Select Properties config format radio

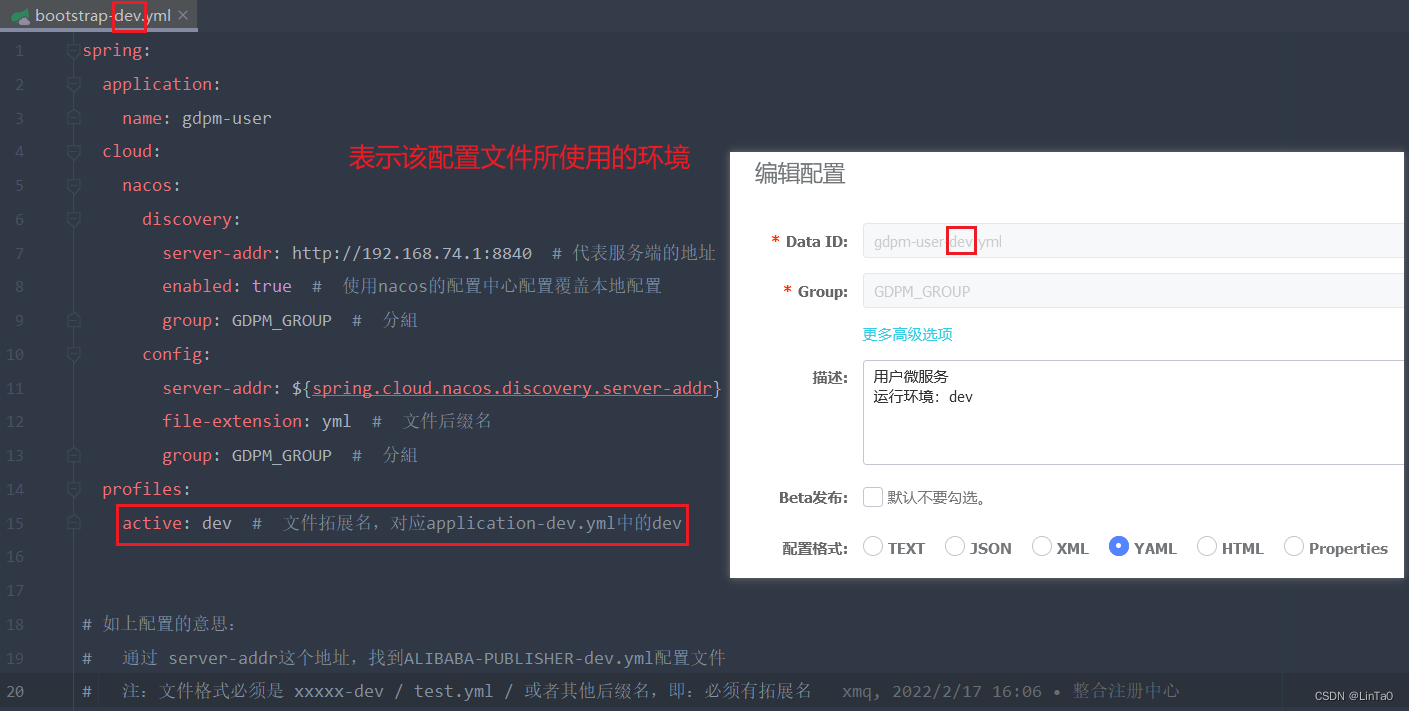click(x=1294, y=546)
